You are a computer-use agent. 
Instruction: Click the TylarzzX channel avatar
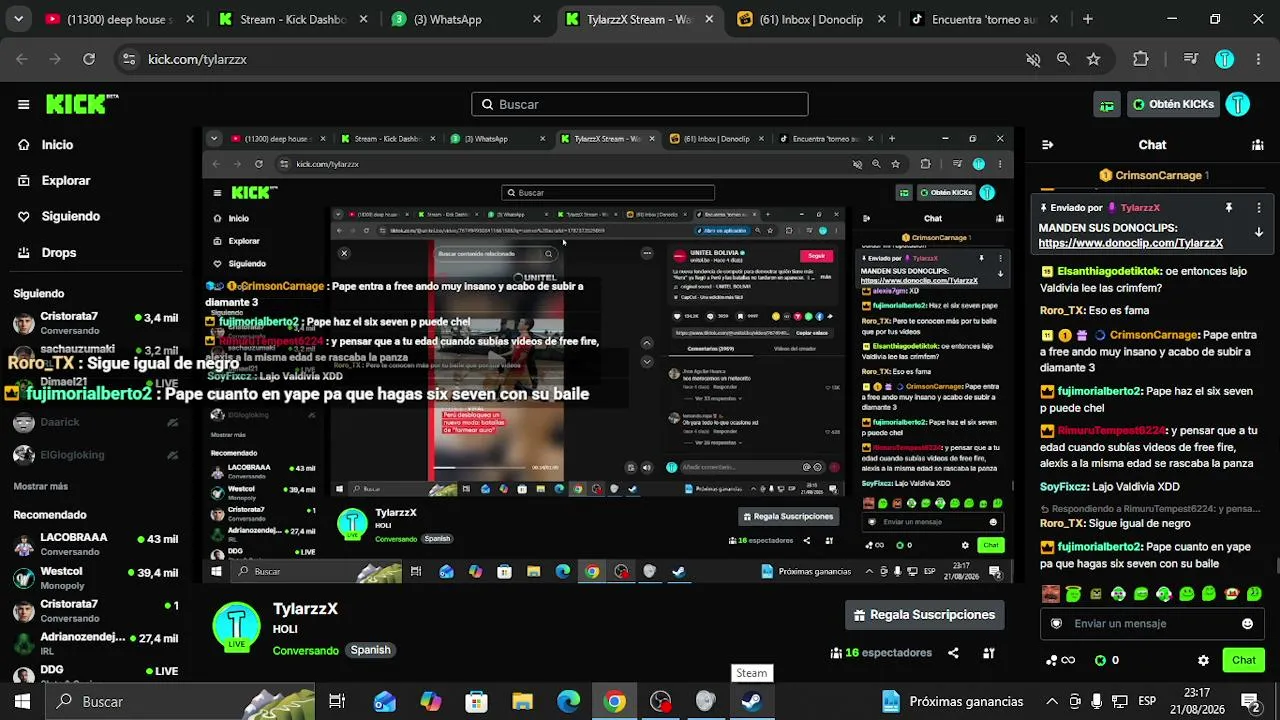pyautogui.click(x=237, y=626)
